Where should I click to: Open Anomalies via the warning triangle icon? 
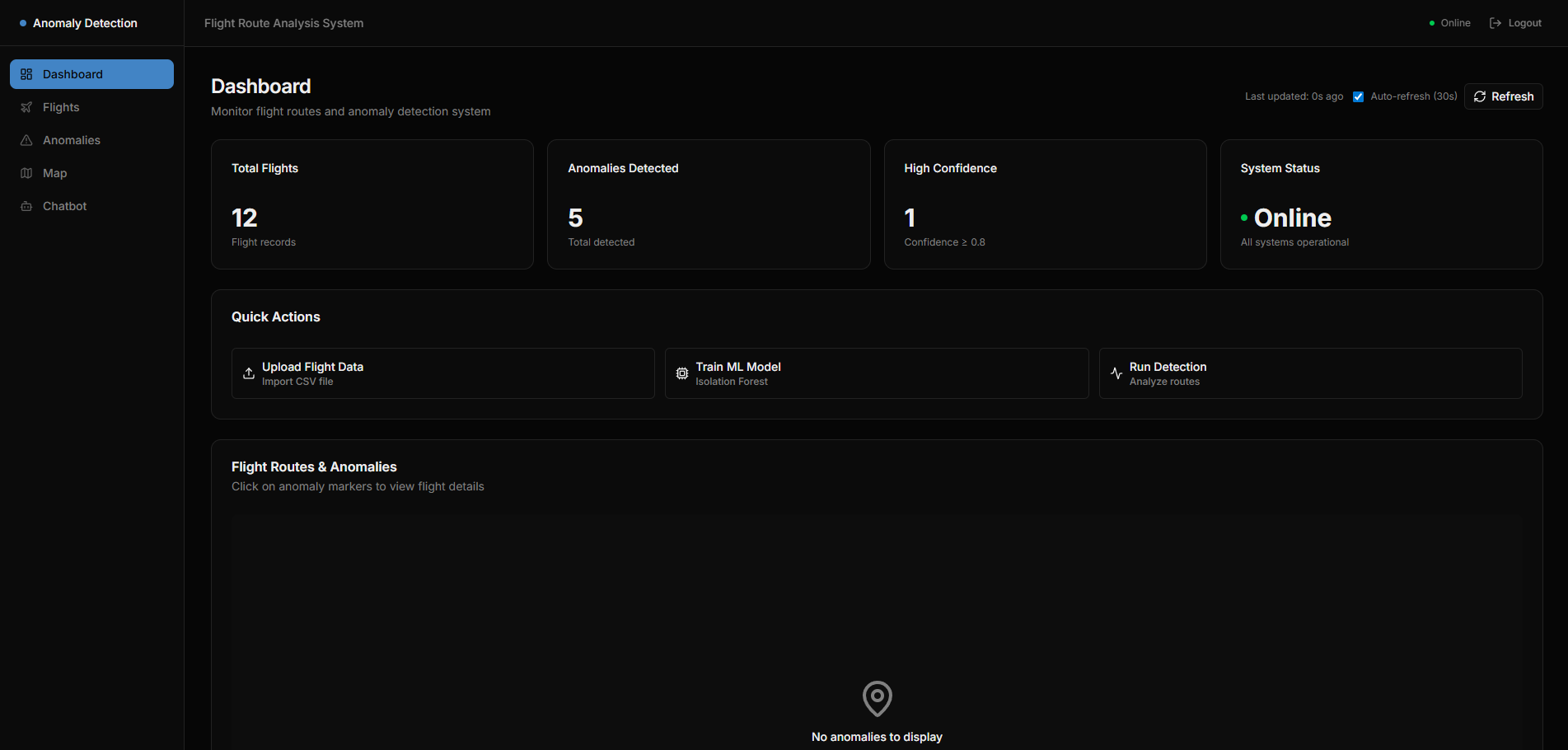pos(26,140)
